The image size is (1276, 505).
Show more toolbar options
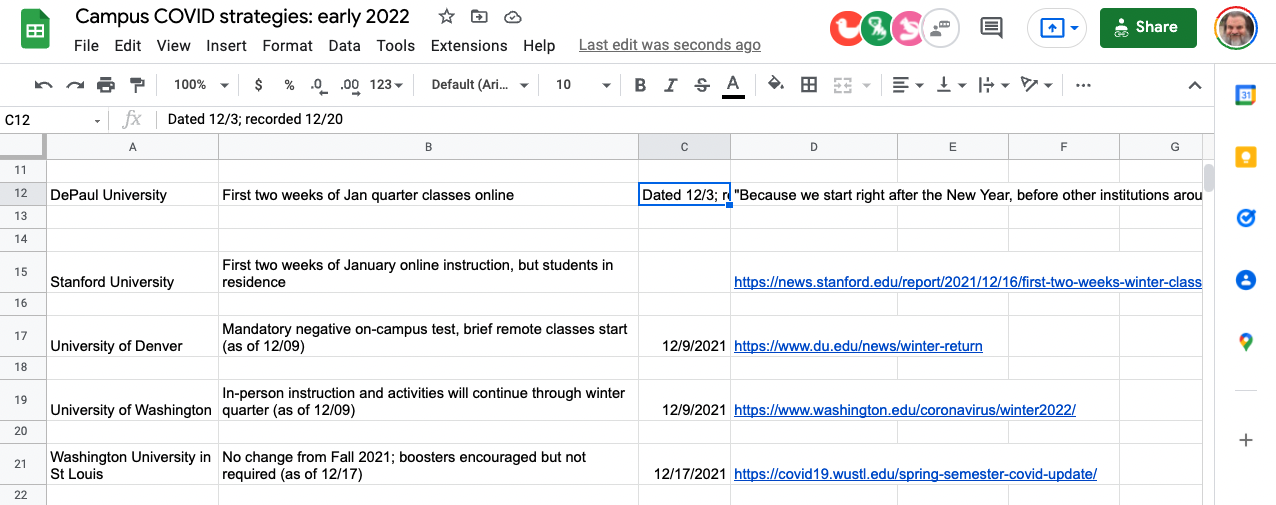1083,85
